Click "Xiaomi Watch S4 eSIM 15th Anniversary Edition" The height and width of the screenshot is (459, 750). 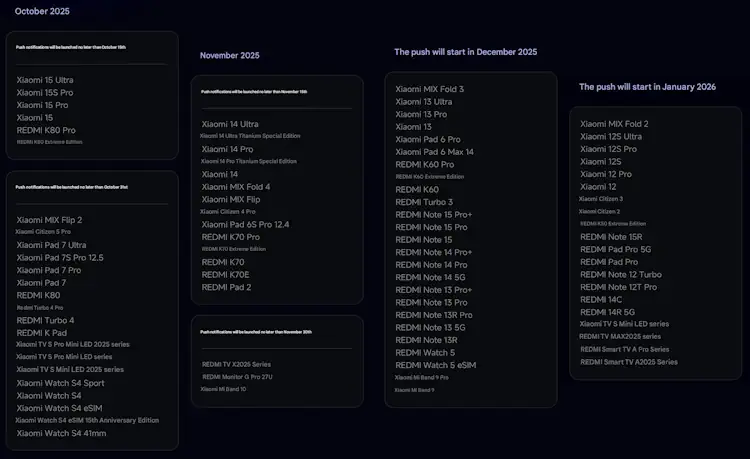pyautogui.click(x=87, y=420)
